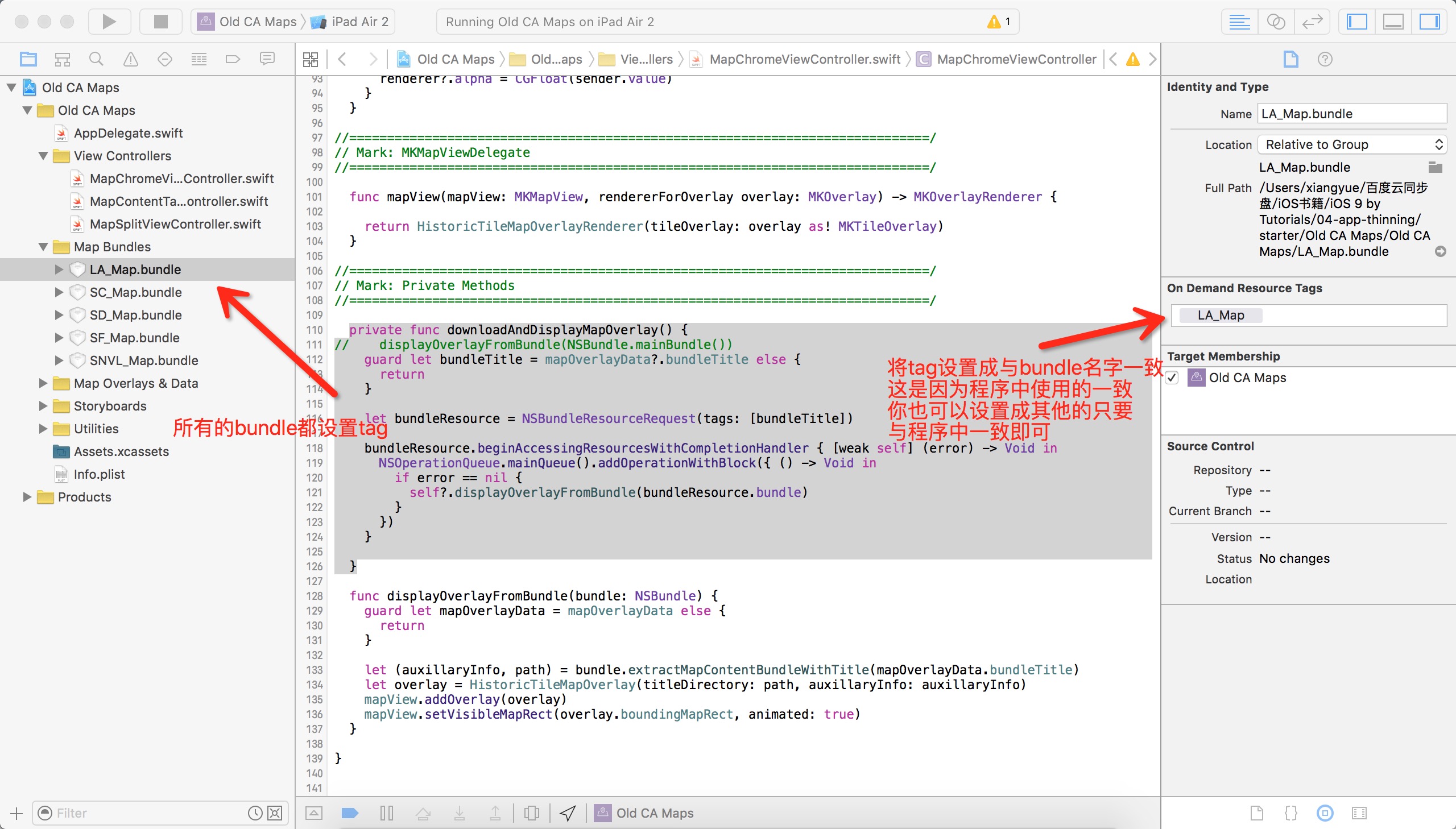Toggle recent files filter clock icon
Image resolution: width=1456 pixels, height=829 pixels.
tap(255, 813)
